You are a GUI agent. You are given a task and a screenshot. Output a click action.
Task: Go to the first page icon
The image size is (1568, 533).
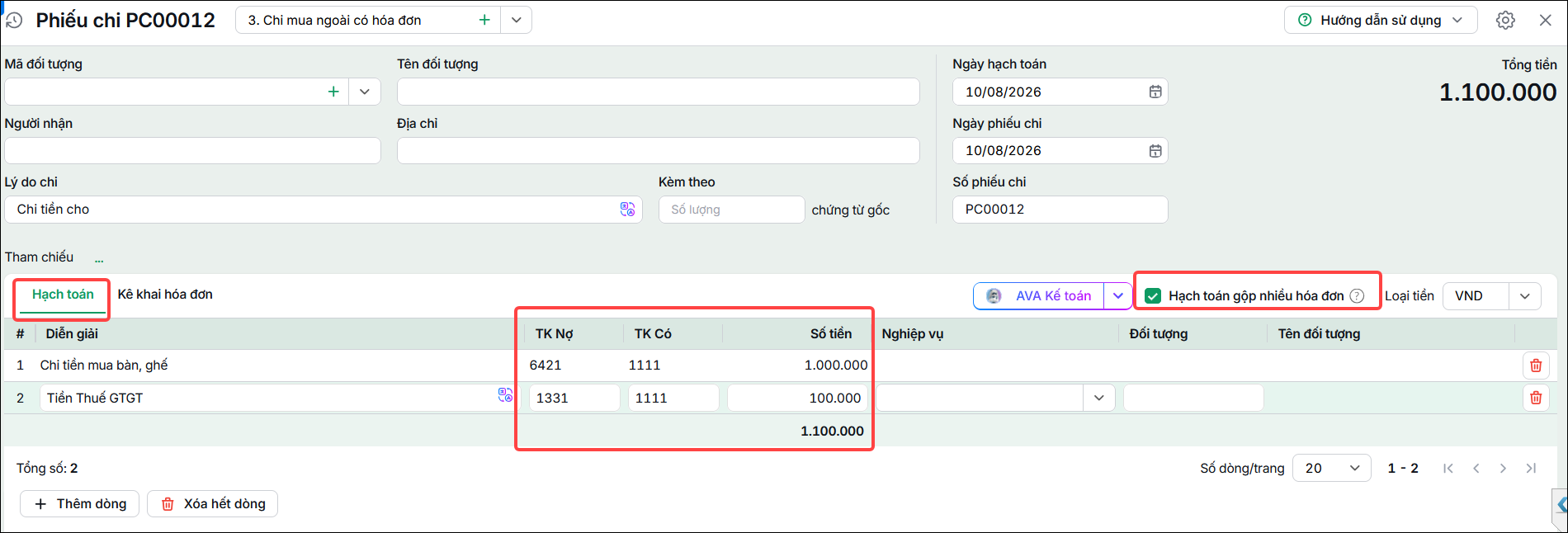click(x=1448, y=468)
